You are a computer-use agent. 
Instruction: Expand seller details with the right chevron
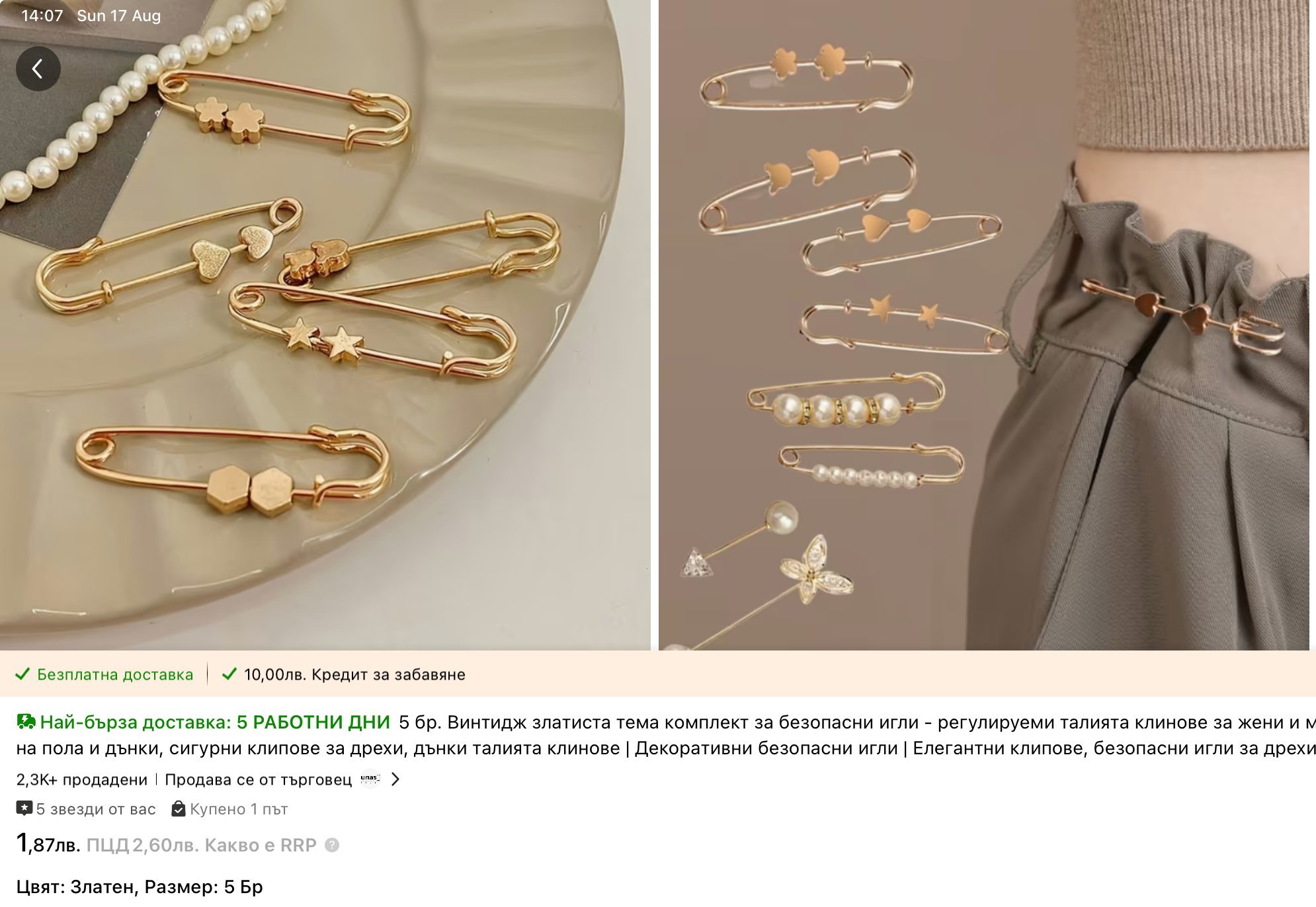pos(395,779)
